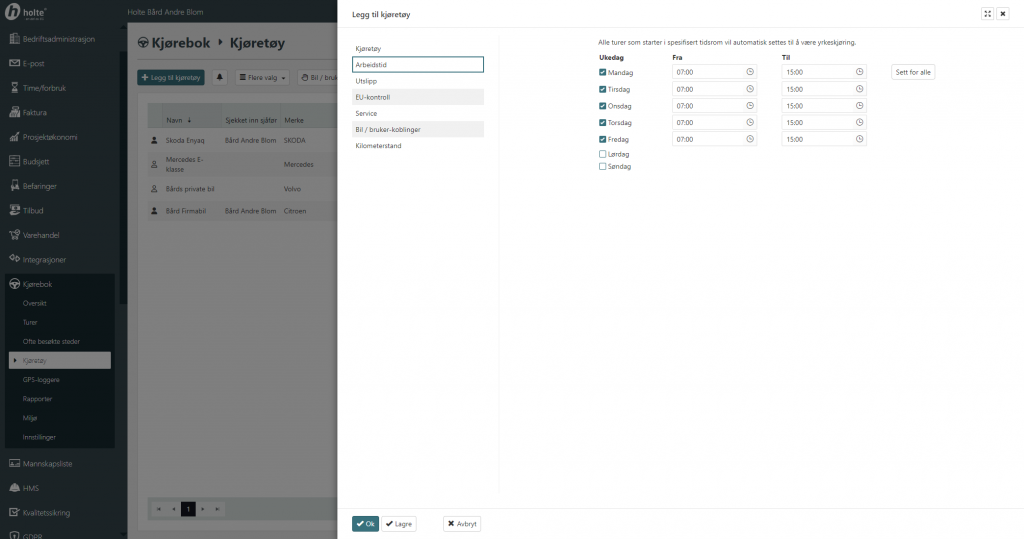
Task: Click the Sett for alle button
Action: point(912,72)
